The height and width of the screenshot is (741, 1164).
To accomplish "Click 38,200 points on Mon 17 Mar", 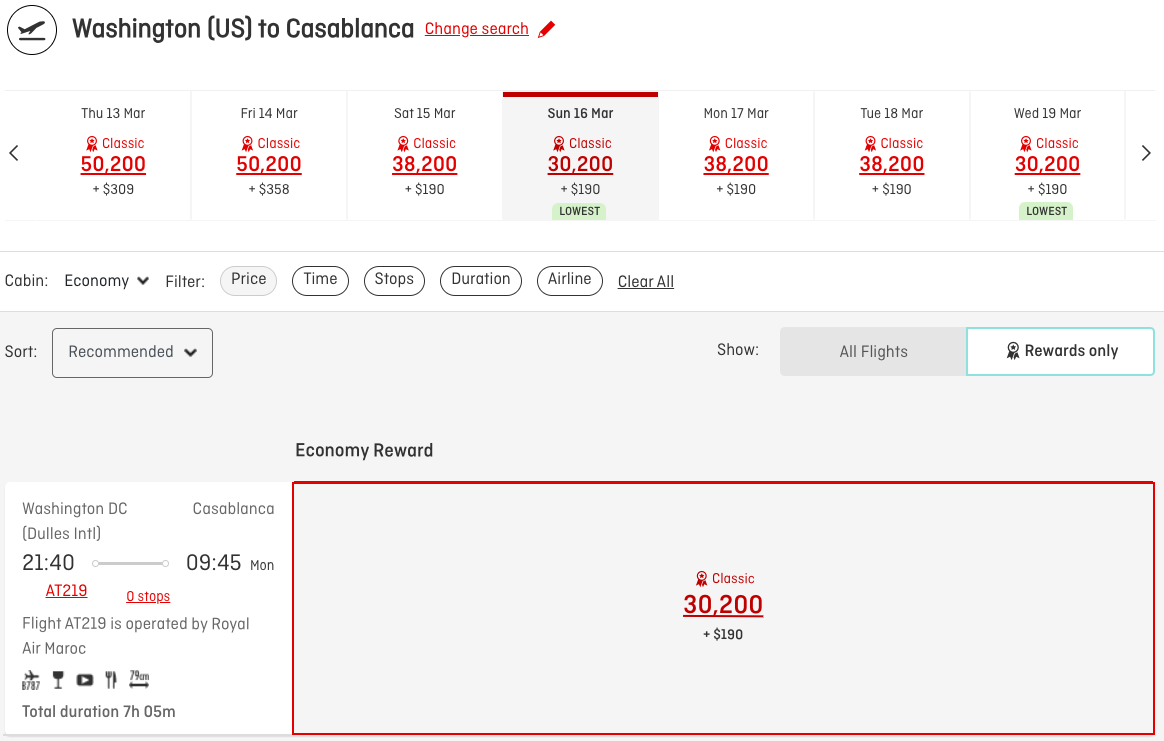I will pos(736,164).
